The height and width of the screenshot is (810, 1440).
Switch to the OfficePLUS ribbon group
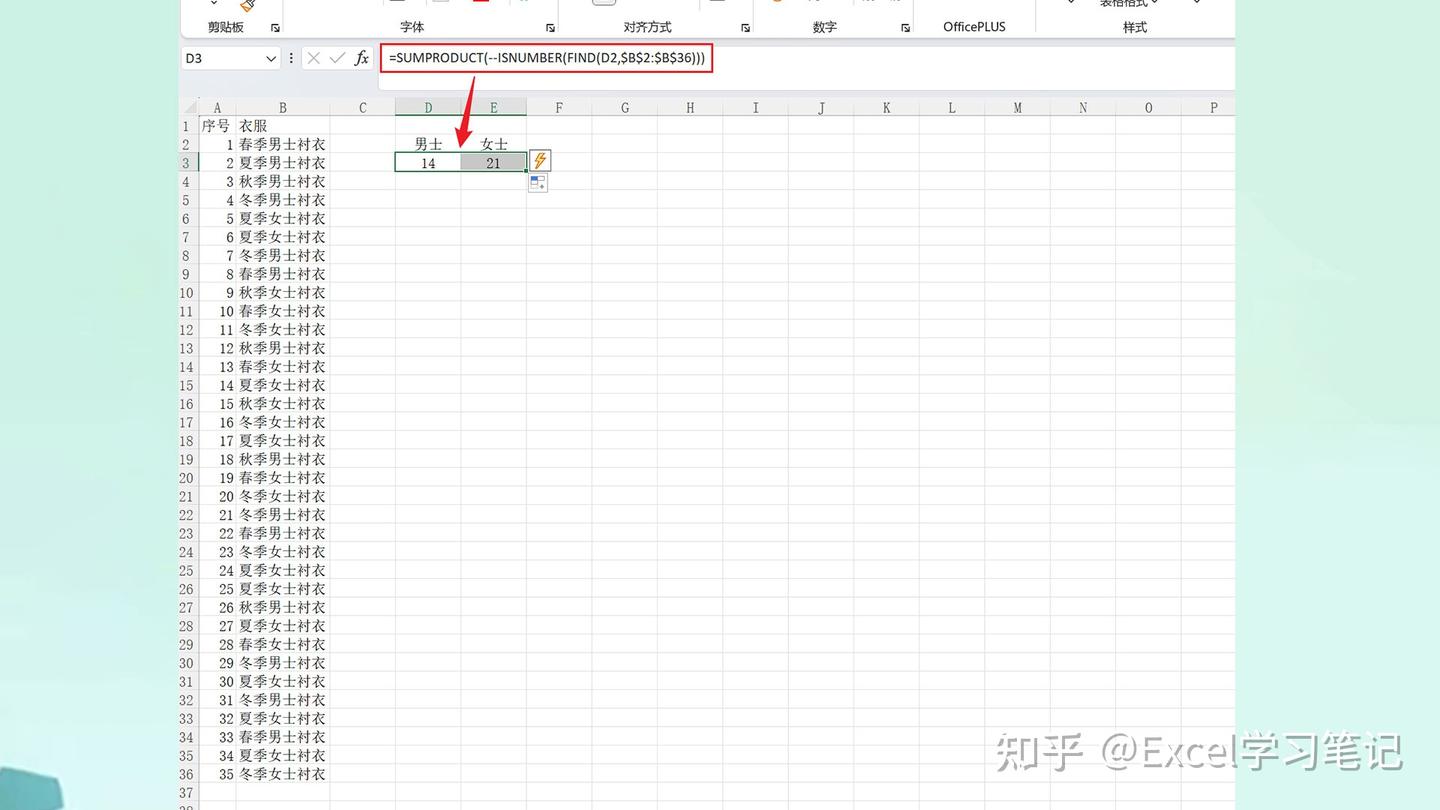[x=973, y=27]
